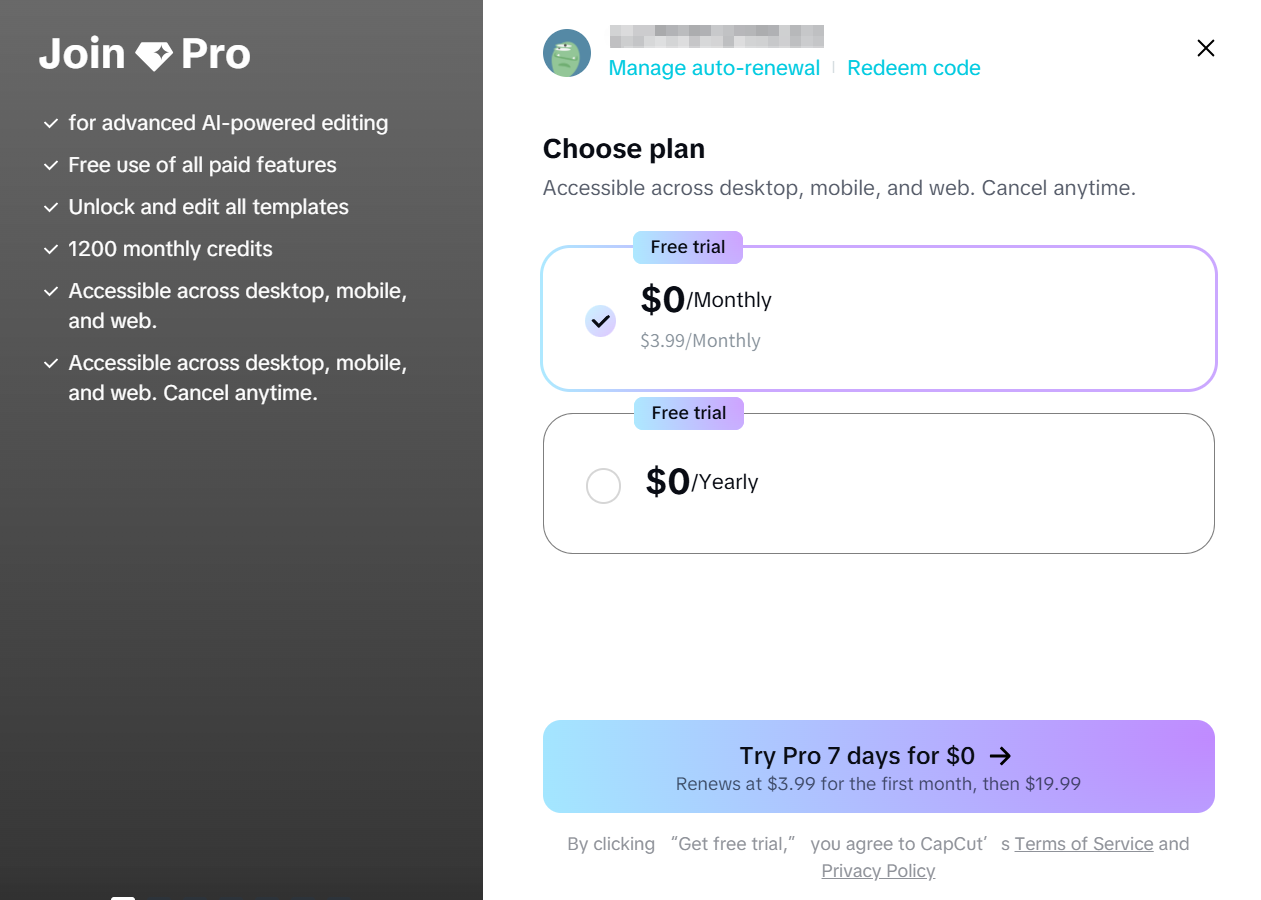Click the blurred account name area
Image resolution: width=1261 pixels, height=900 pixels.
(x=716, y=36)
